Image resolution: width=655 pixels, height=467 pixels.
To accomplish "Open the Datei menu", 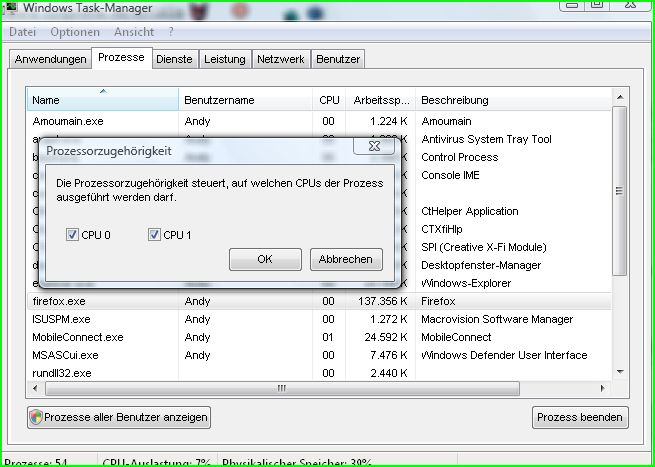I will coord(23,32).
